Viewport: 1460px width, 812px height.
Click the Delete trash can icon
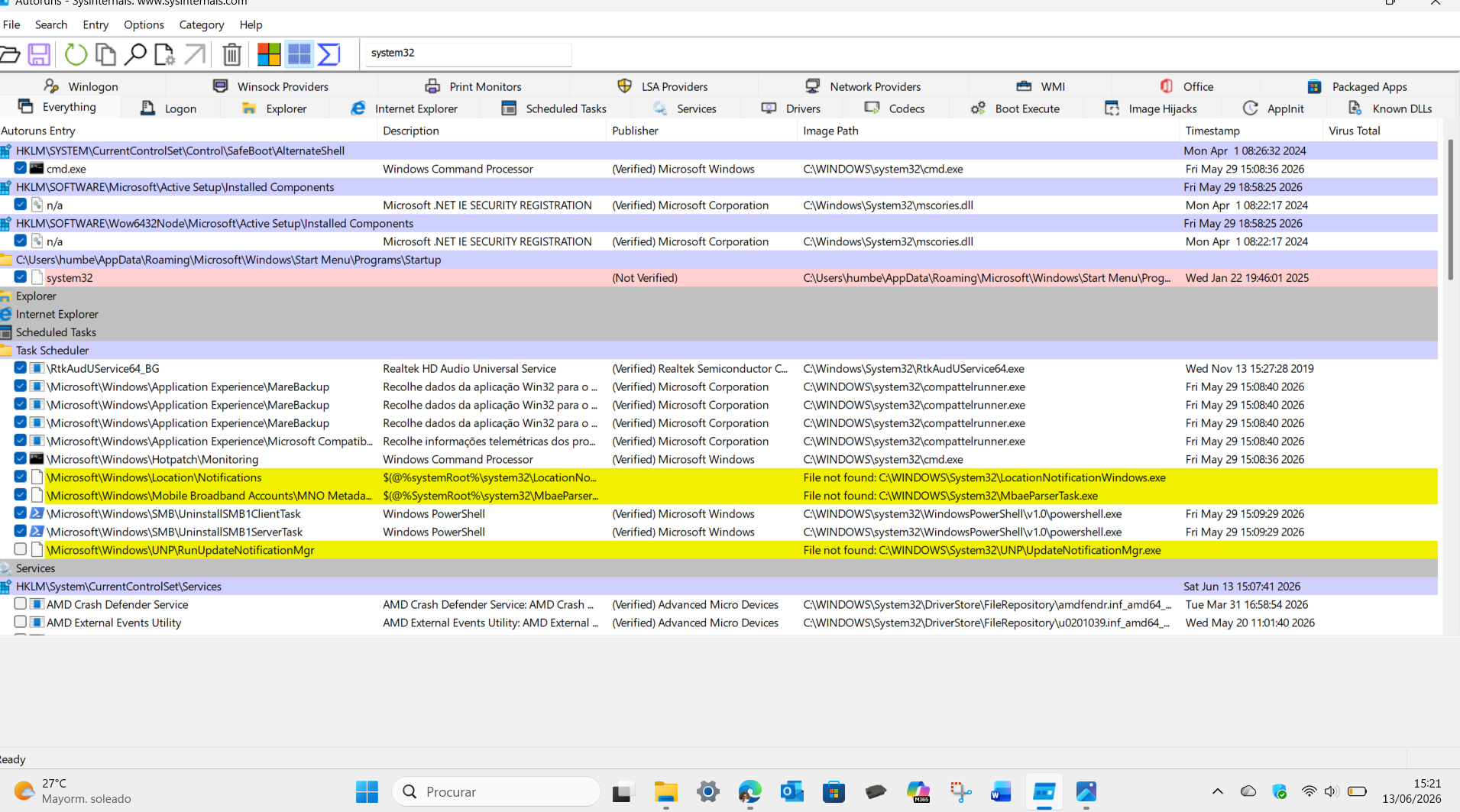pyautogui.click(x=231, y=54)
